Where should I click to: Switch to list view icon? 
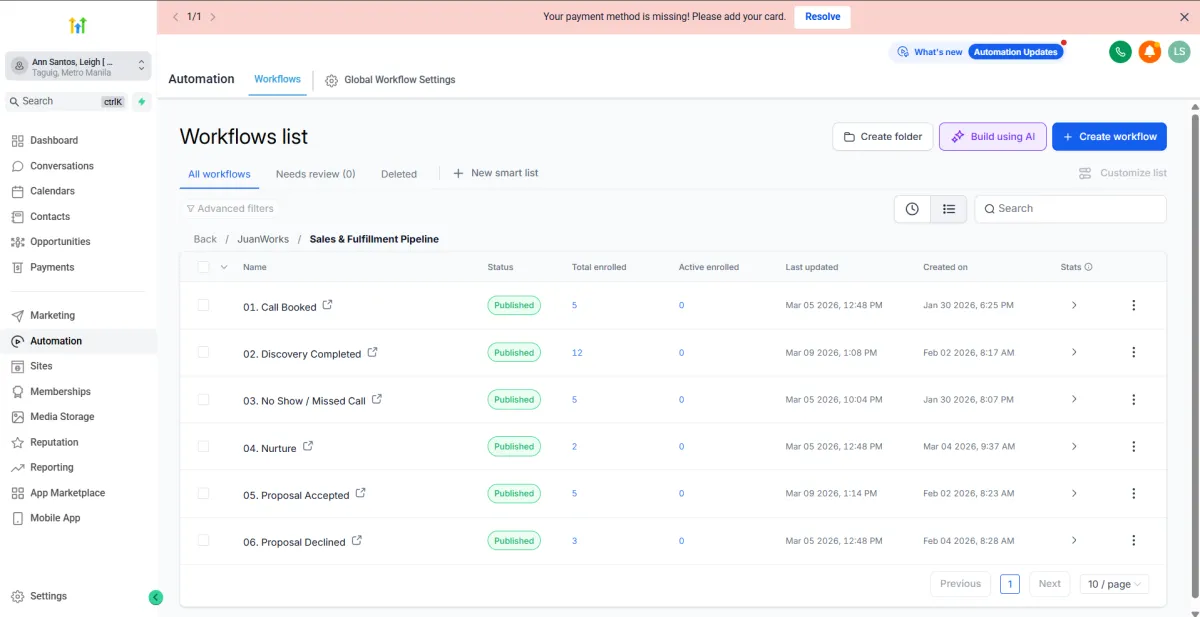(x=949, y=209)
